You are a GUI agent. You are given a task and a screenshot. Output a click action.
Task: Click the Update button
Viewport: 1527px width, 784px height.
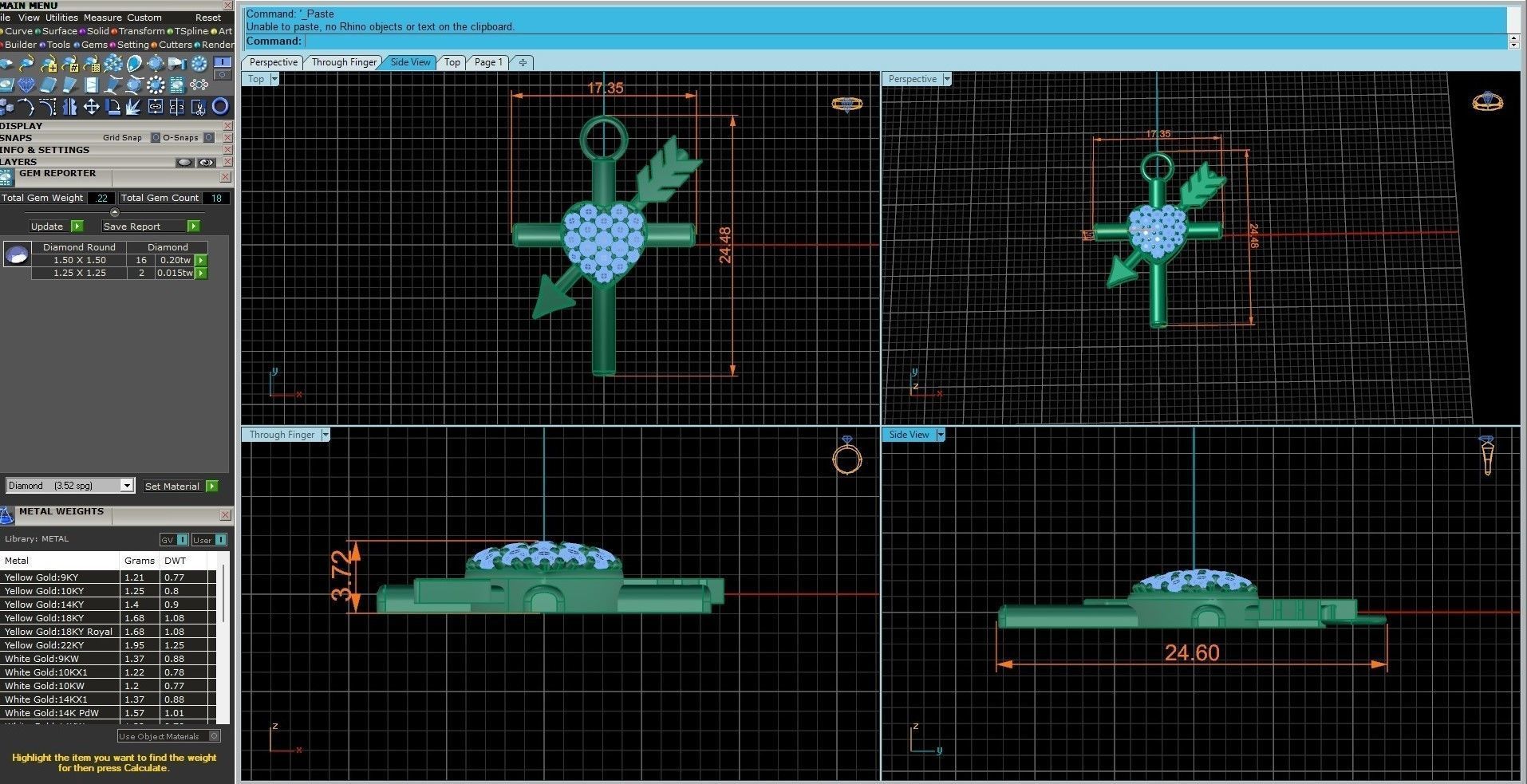(x=56, y=227)
